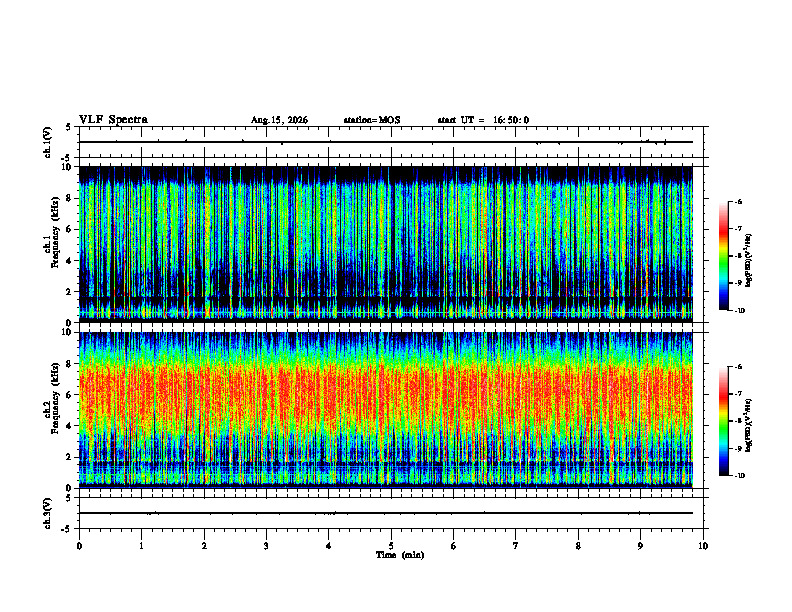Viewport: 792px width, 612px height.
Task: Click the "4" kHz tick on ch.1 frequency axis
Action: coord(70,261)
